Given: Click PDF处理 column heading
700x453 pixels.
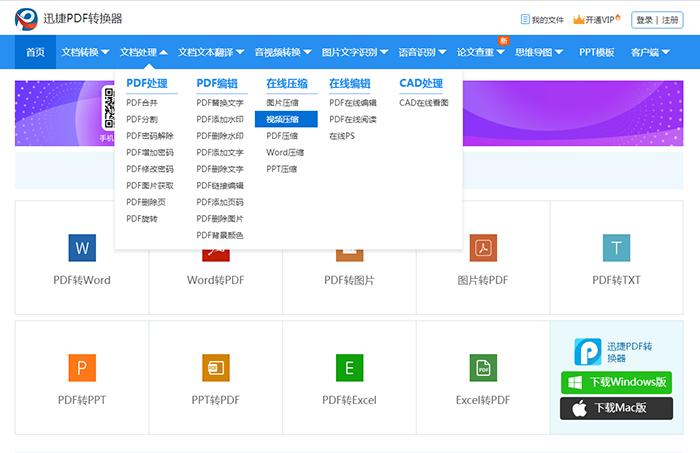Looking at the screenshot, I should [x=147, y=83].
